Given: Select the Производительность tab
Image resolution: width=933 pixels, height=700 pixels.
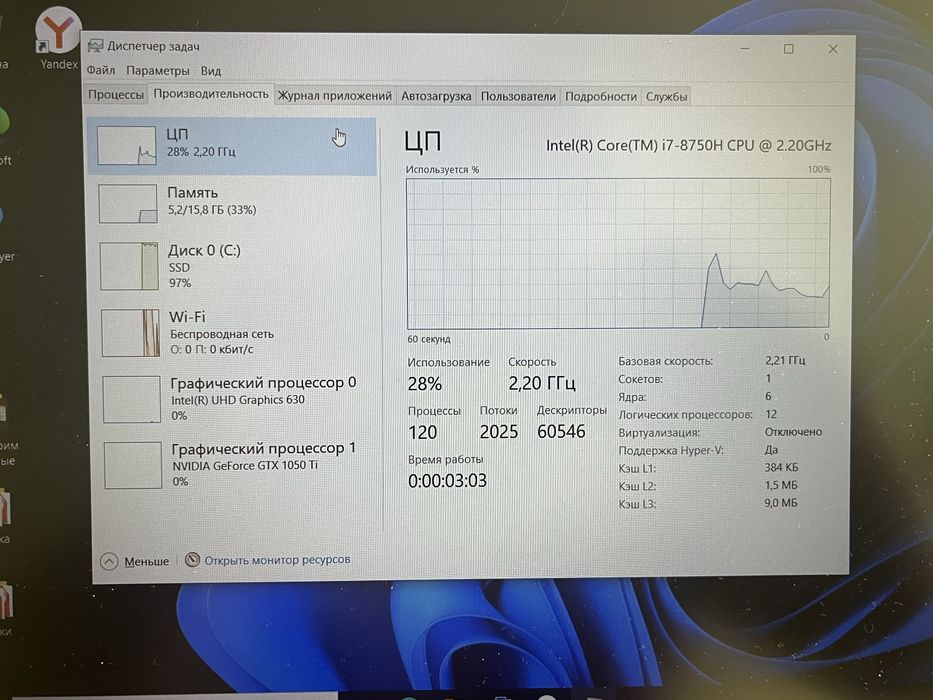Looking at the screenshot, I should point(211,94).
